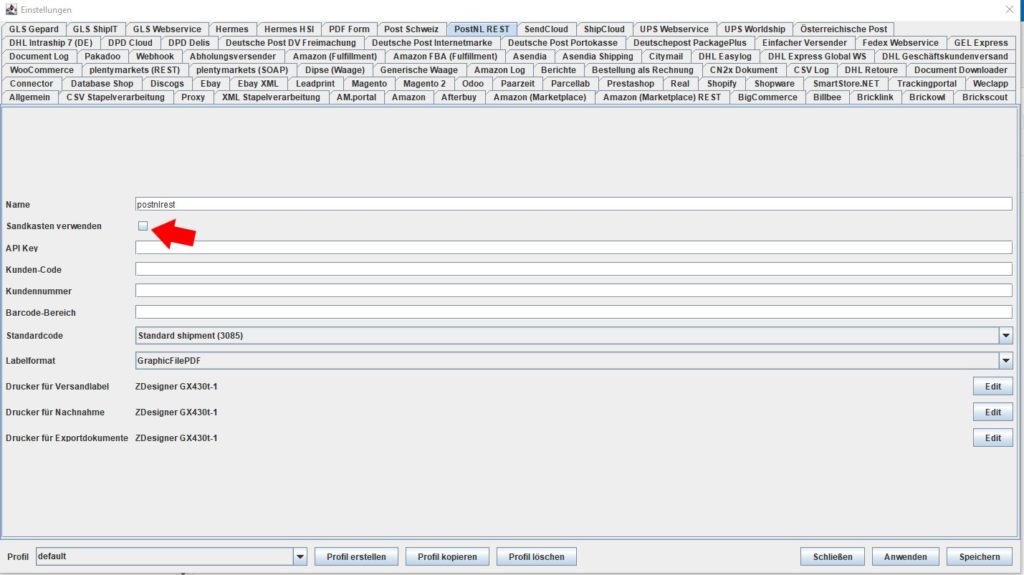Open the Fedex Webservice tab
The image size is (1024, 575).
point(900,43)
